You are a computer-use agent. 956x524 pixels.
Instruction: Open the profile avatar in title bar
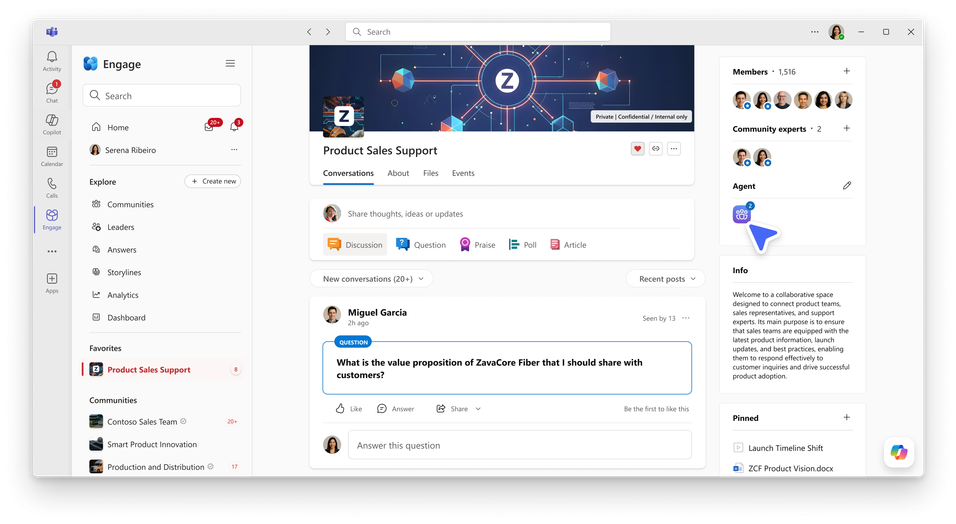(x=836, y=32)
